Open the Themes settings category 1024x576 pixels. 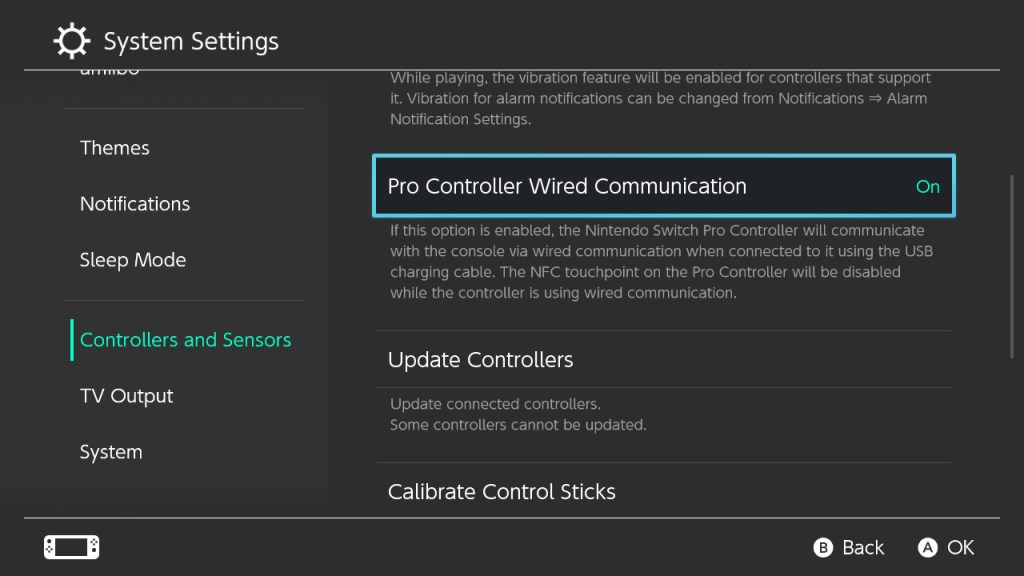pyautogui.click(x=115, y=148)
